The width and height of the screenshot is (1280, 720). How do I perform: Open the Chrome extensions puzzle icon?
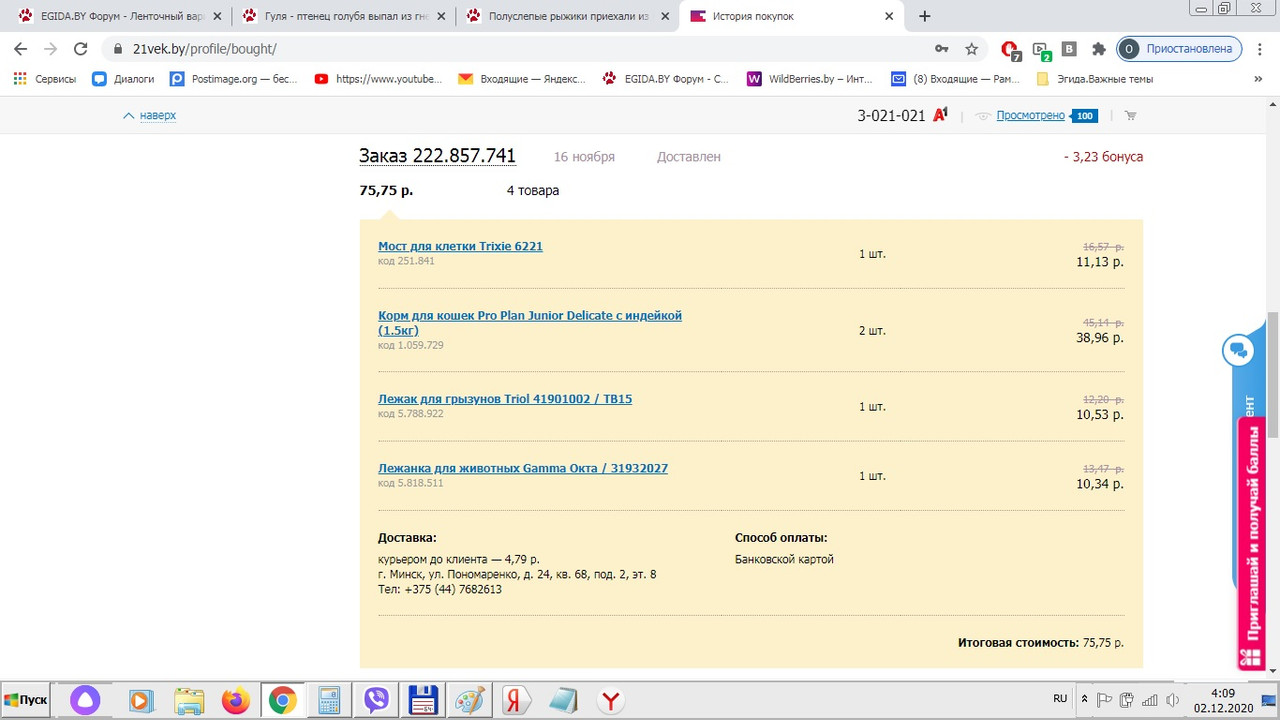(1099, 49)
